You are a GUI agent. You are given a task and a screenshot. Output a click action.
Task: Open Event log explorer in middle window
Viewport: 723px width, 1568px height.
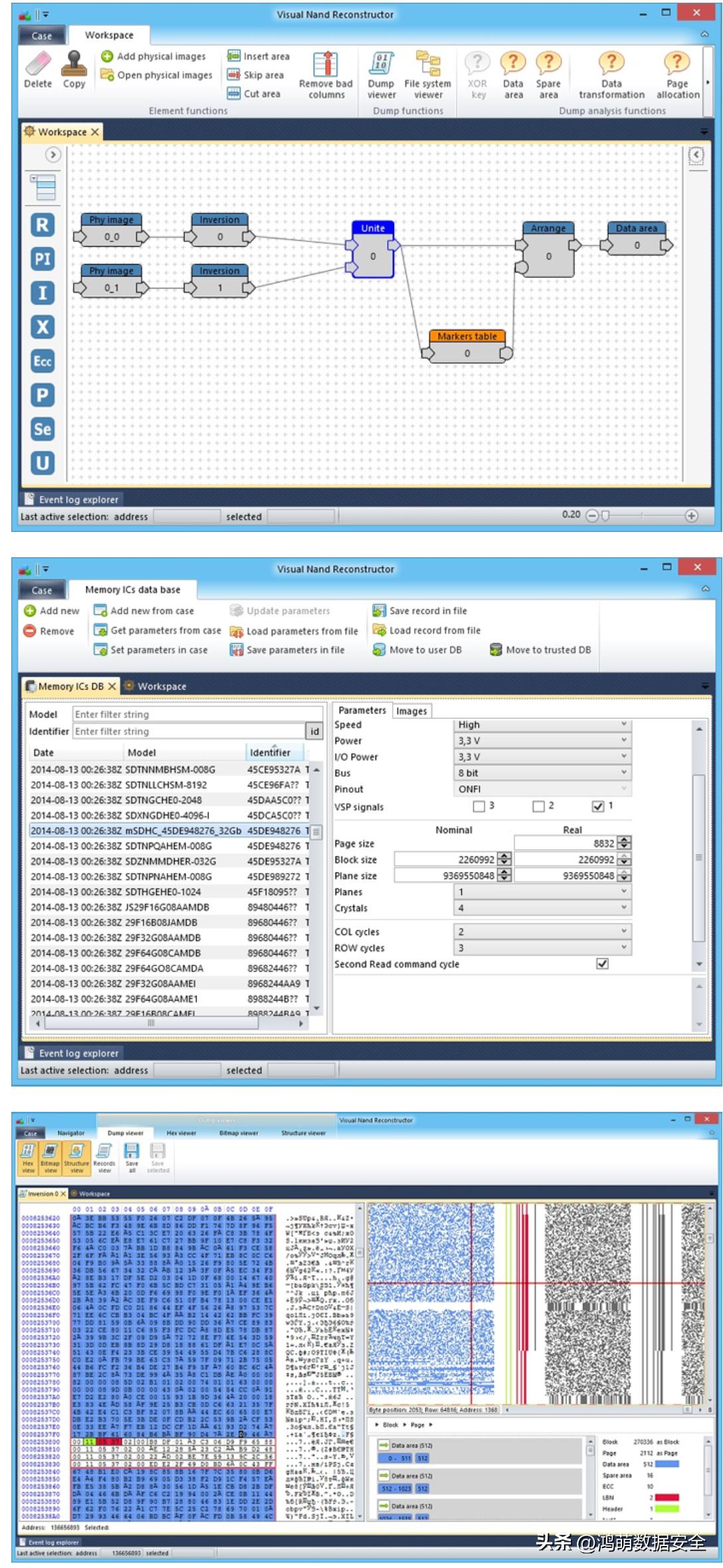(72, 1053)
